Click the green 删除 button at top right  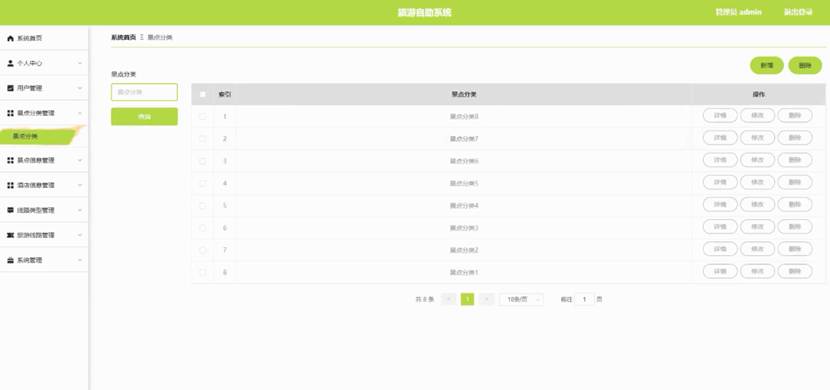805,66
